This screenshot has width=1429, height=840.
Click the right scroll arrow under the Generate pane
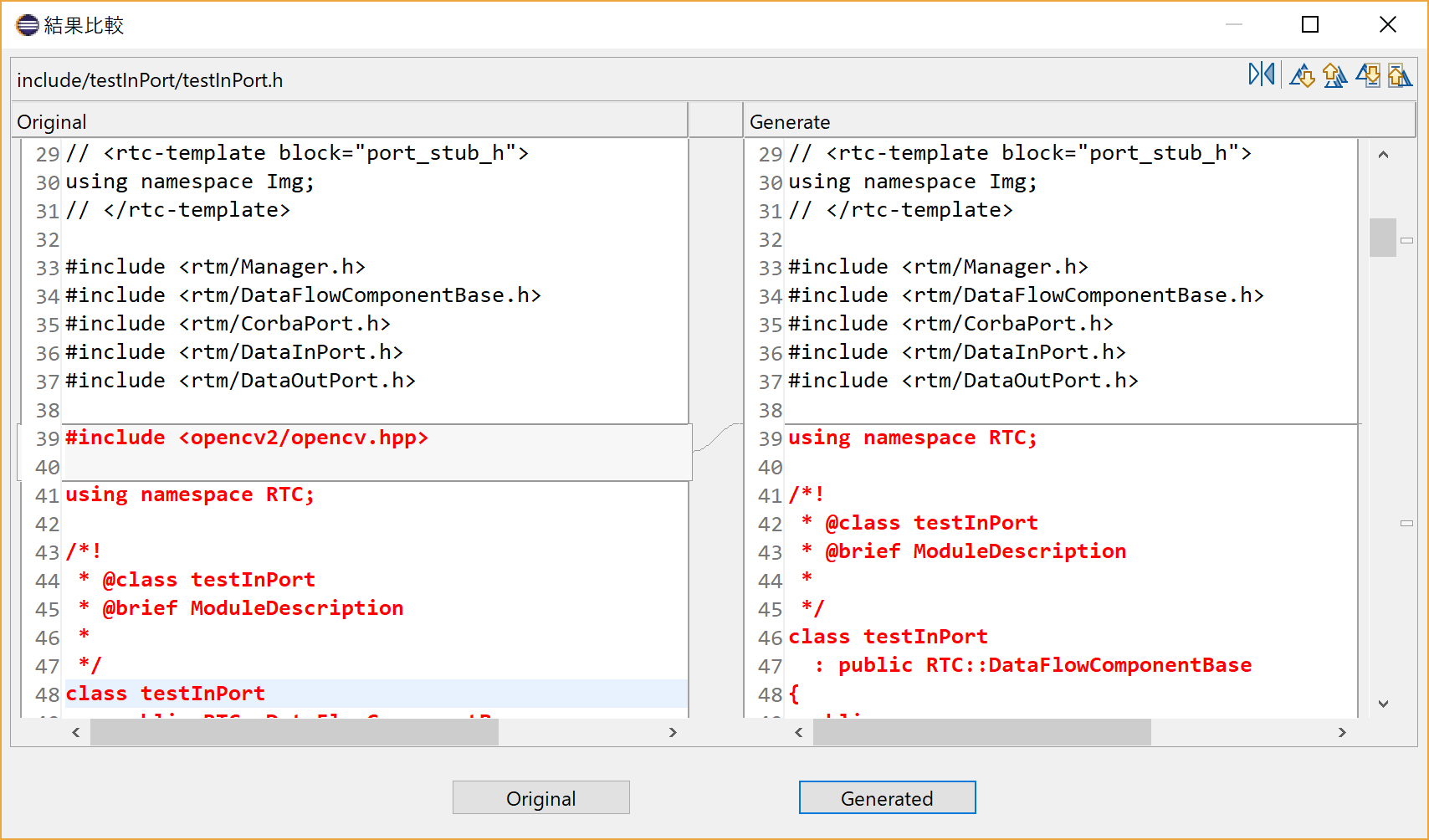click(x=1343, y=732)
